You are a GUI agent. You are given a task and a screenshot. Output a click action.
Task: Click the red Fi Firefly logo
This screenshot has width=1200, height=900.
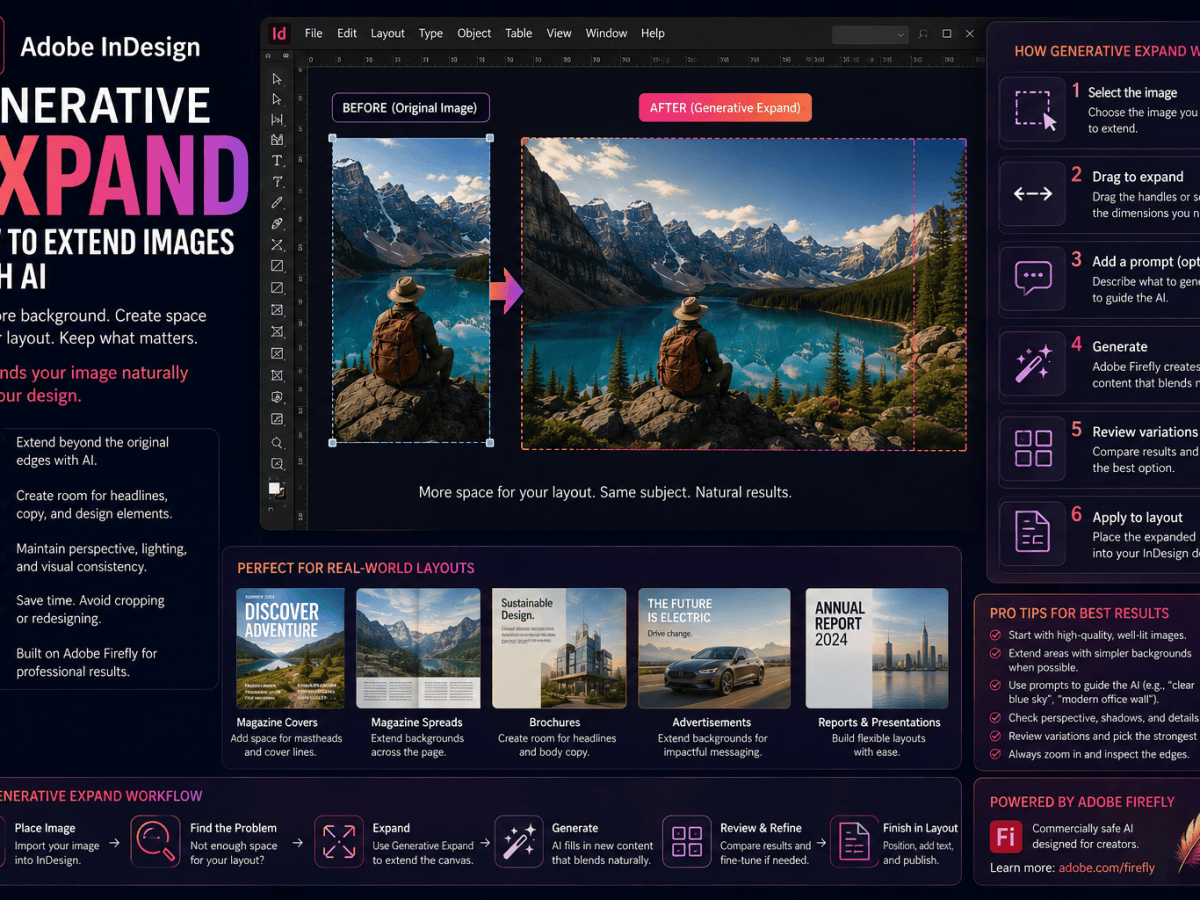(1005, 836)
